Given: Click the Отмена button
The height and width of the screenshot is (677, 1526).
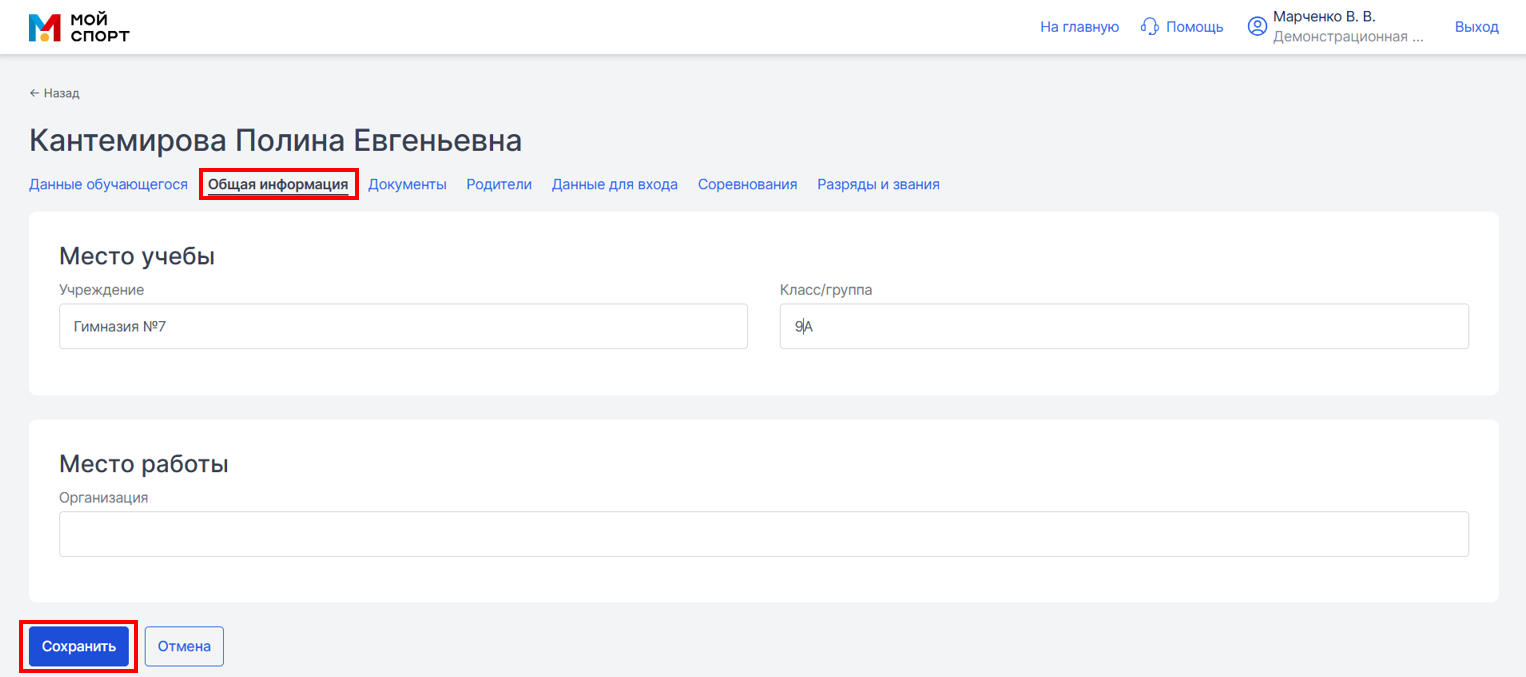Looking at the screenshot, I should pos(184,646).
